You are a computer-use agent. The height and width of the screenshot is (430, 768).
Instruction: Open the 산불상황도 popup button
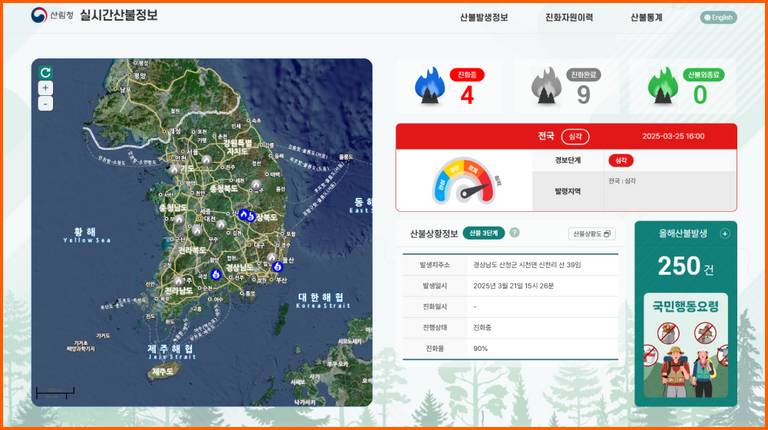pos(592,234)
